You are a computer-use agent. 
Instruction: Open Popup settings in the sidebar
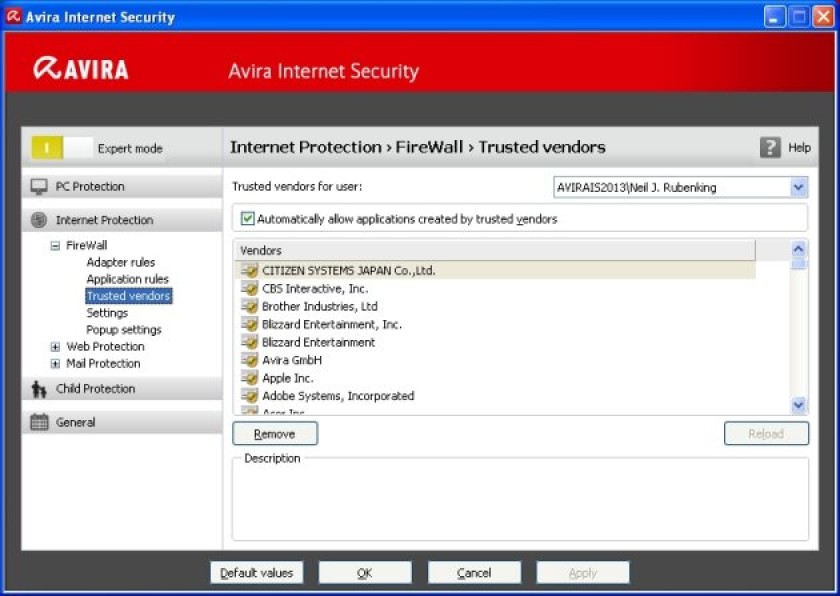pos(124,330)
